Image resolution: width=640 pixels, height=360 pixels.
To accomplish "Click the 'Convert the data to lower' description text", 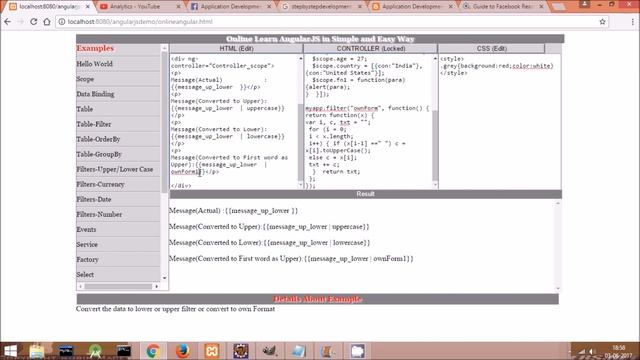I will pyautogui.click(x=176, y=309).
